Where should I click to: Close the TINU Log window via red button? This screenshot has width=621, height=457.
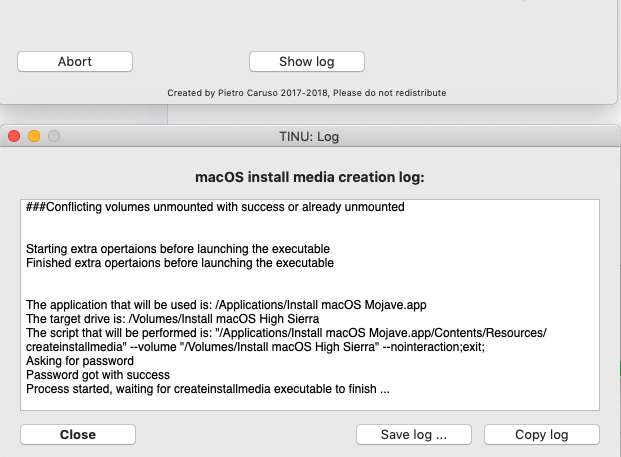[x=14, y=136]
